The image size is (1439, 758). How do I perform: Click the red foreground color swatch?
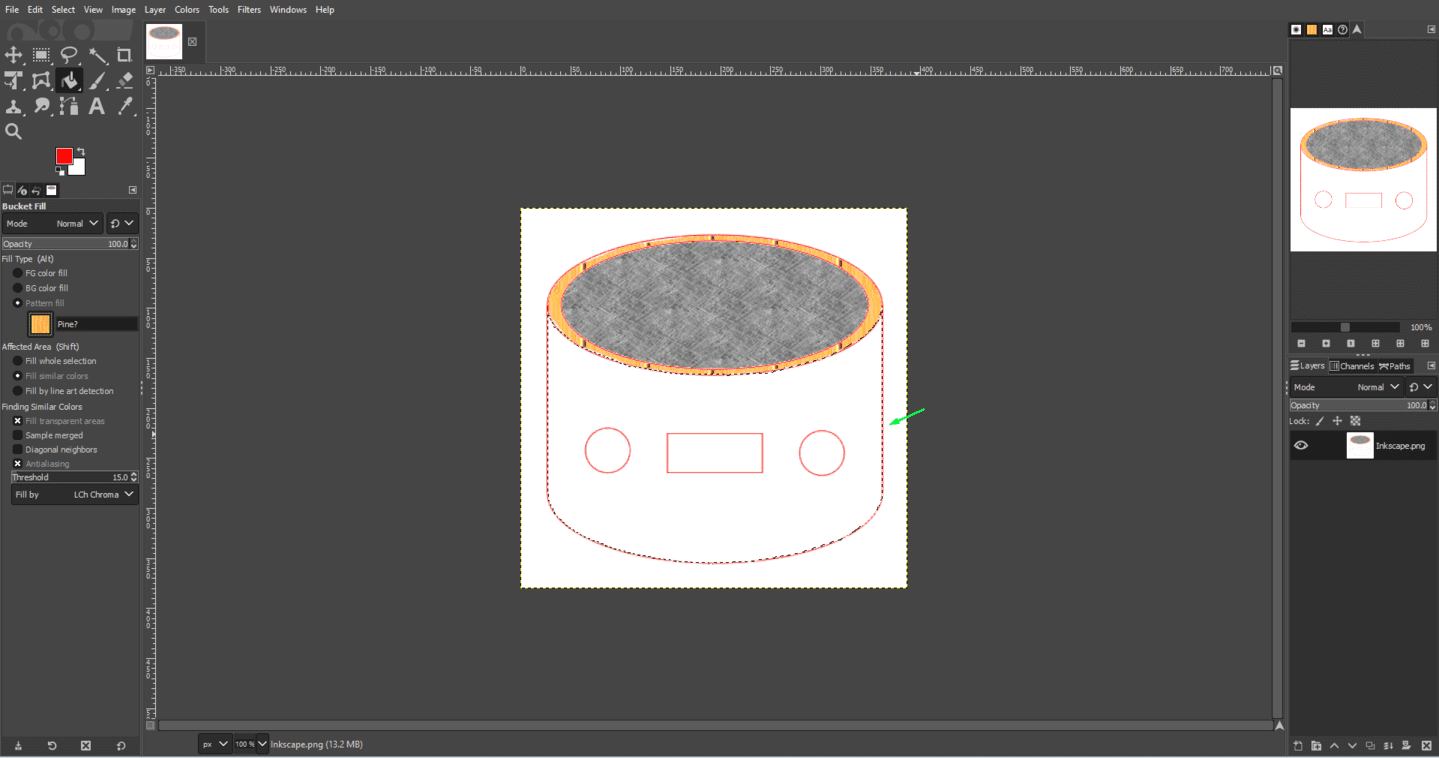(x=64, y=156)
